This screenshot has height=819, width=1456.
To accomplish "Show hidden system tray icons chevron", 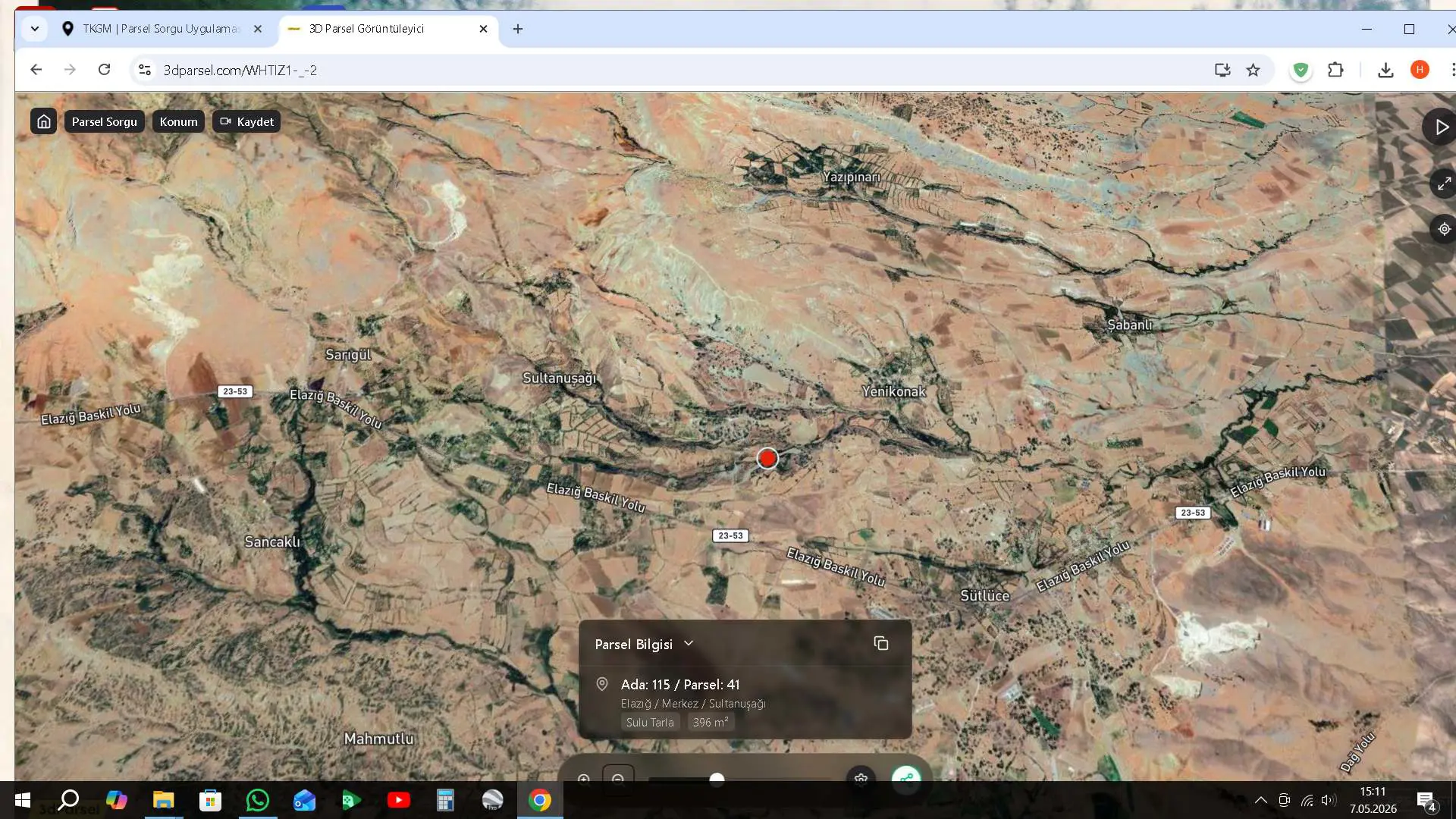I will click(1260, 800).
